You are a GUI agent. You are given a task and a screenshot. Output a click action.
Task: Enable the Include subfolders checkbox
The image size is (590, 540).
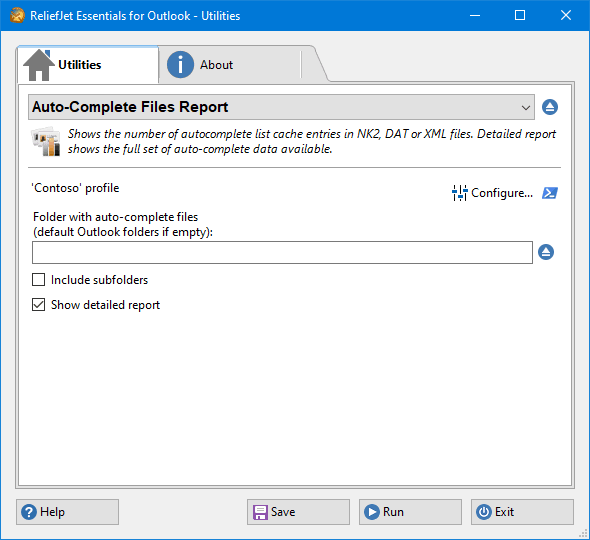pyautogui.click(x=38, y=280)
